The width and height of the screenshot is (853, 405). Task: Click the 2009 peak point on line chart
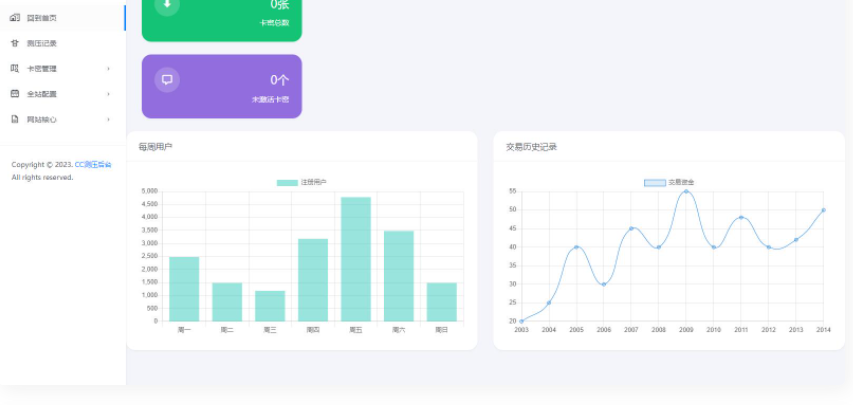click(686, 192)
